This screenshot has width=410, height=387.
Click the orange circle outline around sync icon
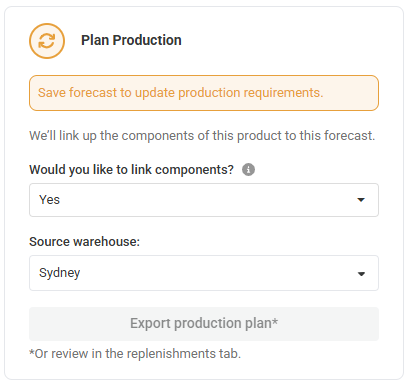47,41
